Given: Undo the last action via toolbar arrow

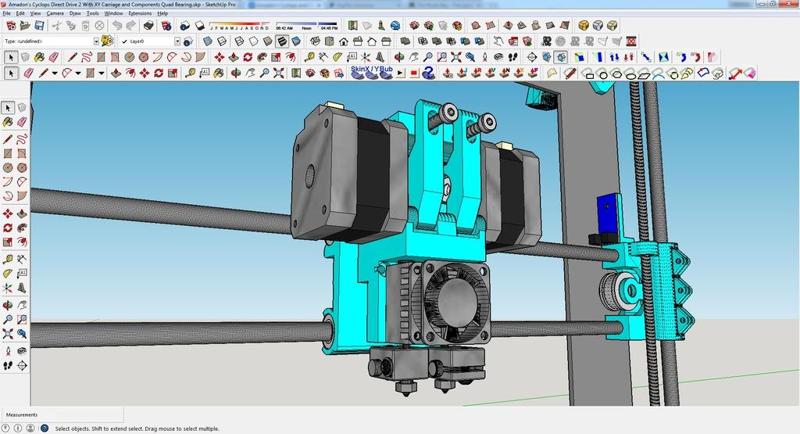Looking at the screenshot, I should (117, 25).
